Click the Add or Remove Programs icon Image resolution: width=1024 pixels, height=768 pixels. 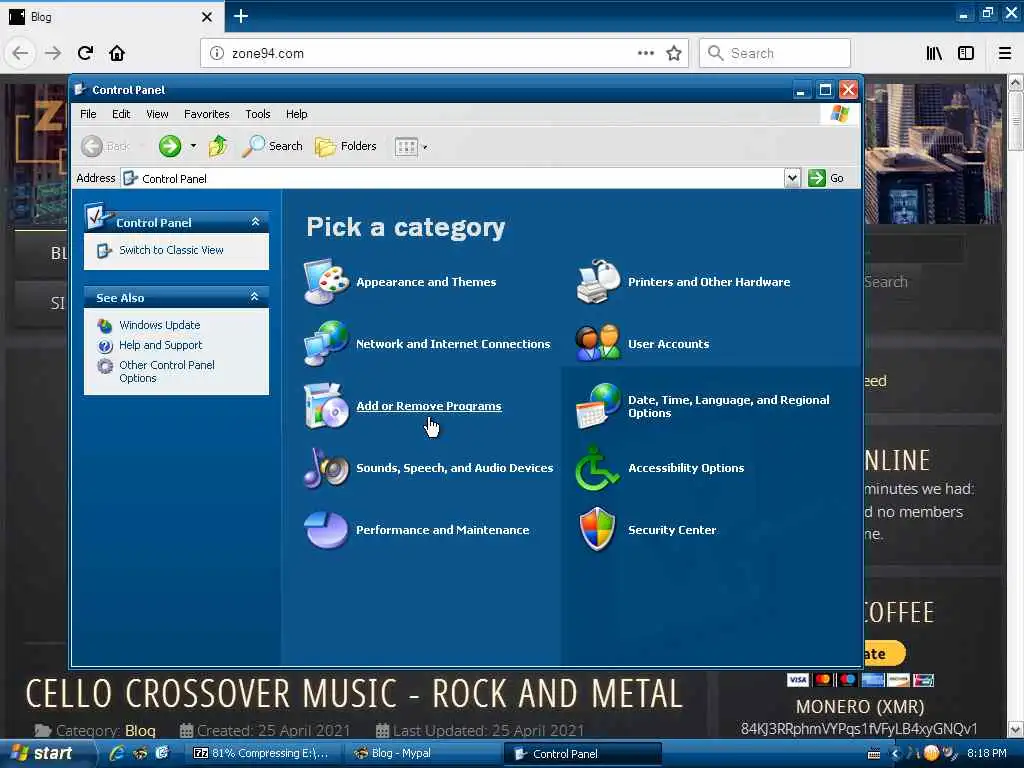click(325, 406)
